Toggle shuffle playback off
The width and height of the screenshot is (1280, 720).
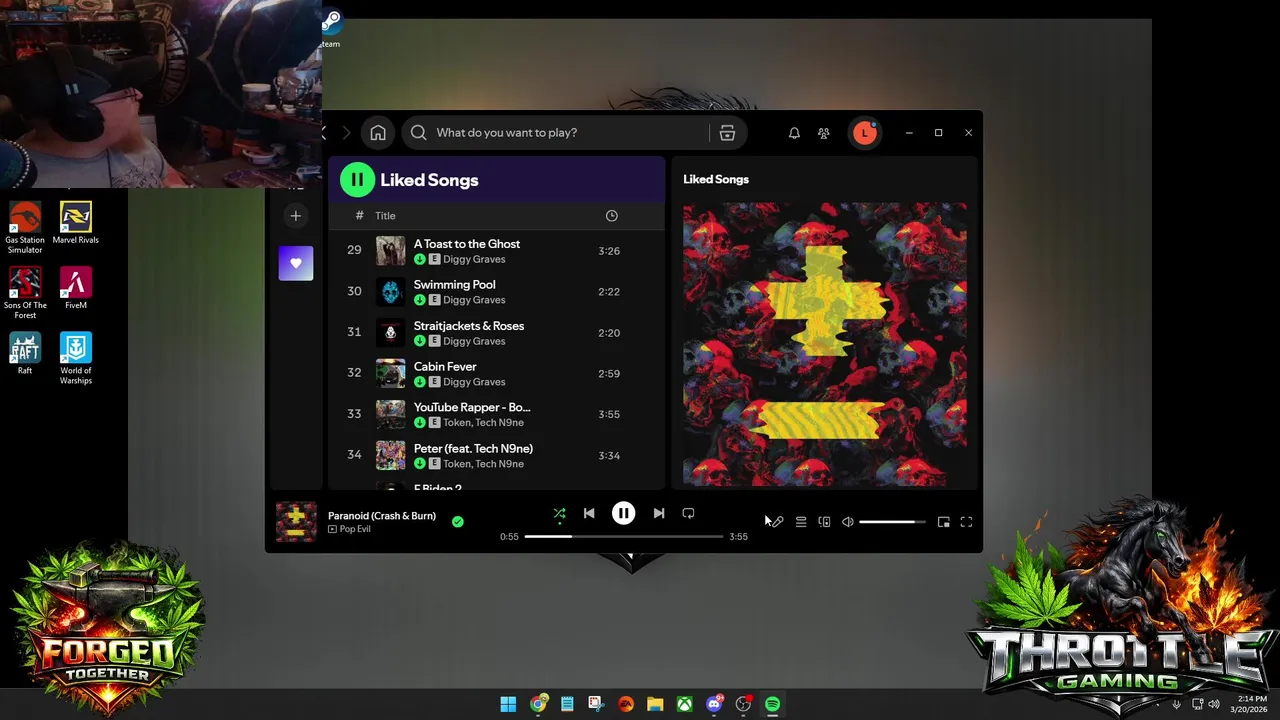tap(560, 514)
